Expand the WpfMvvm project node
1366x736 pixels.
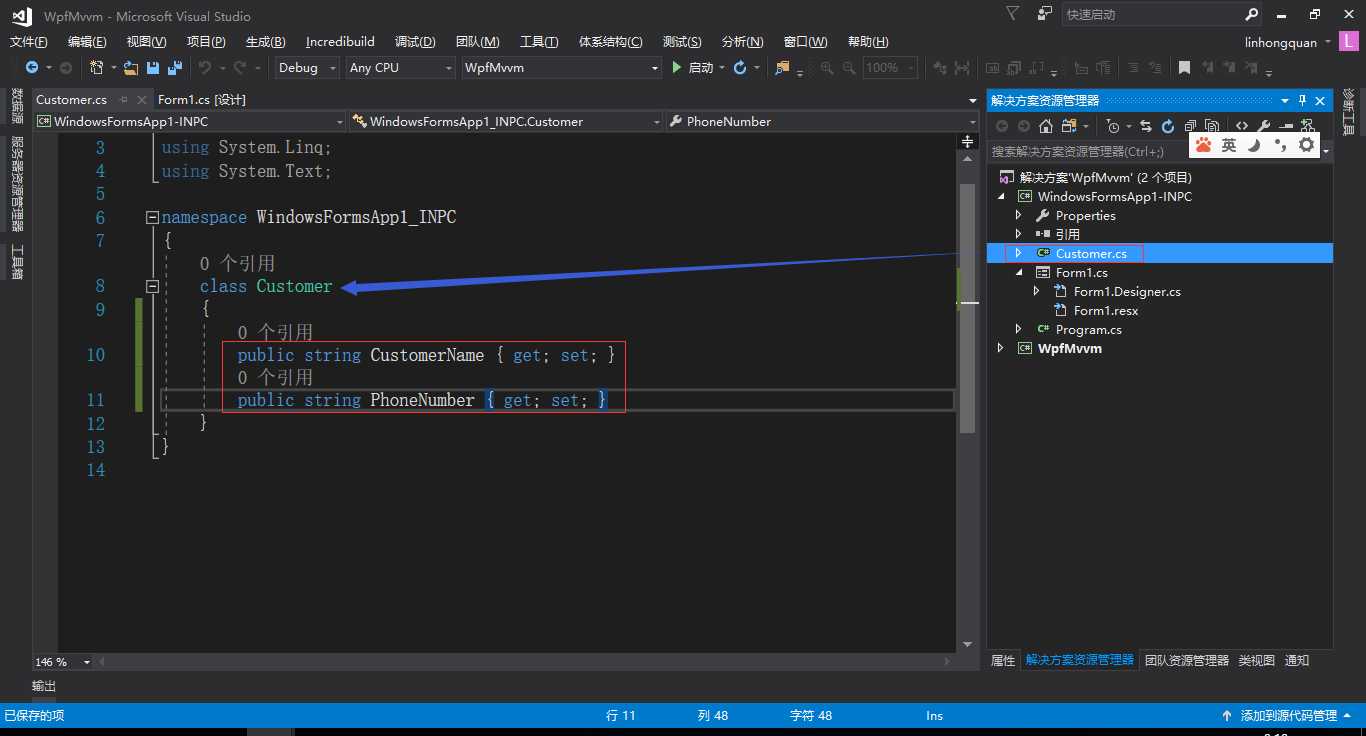coord(1001,348)
